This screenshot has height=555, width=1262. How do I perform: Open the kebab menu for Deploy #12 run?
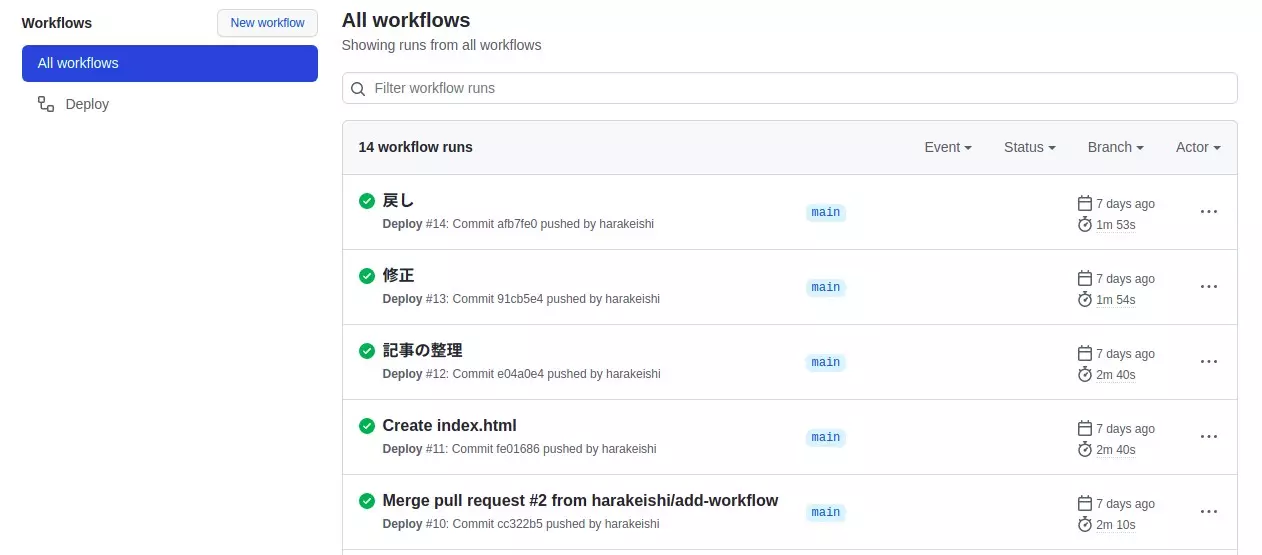coord(1208,362)
